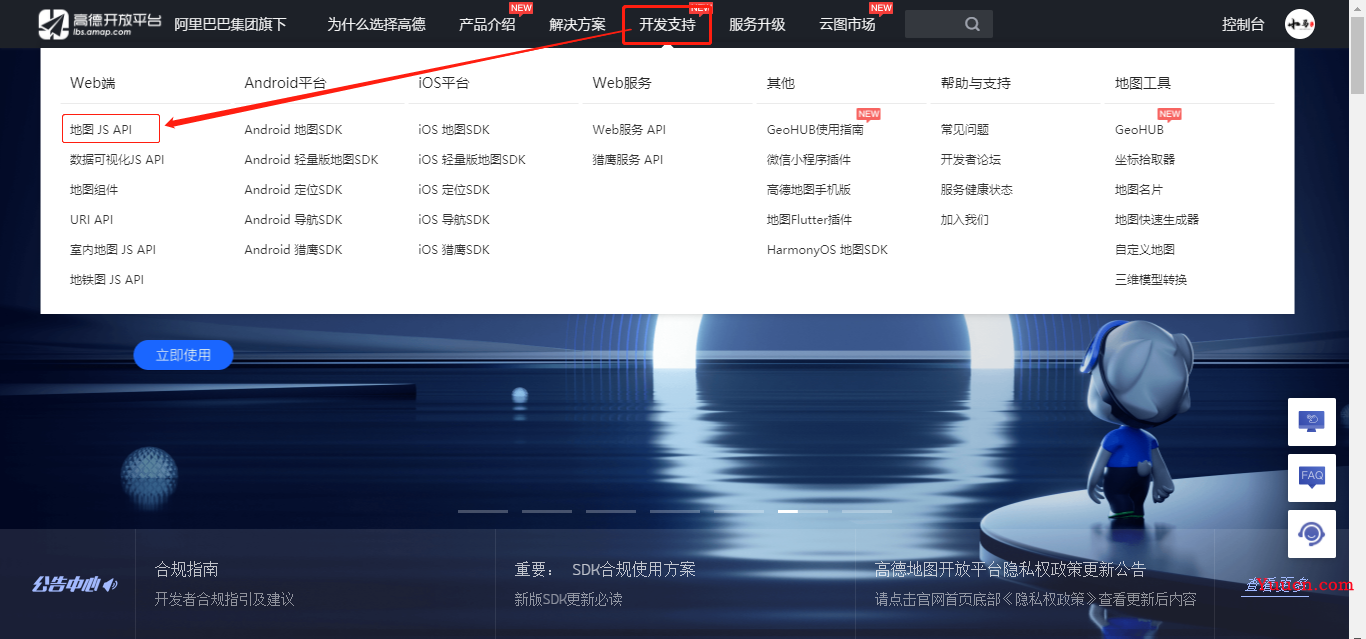Open 地图组件 link
Viewport: 1366px width, 639px height.
pos(94,190)
